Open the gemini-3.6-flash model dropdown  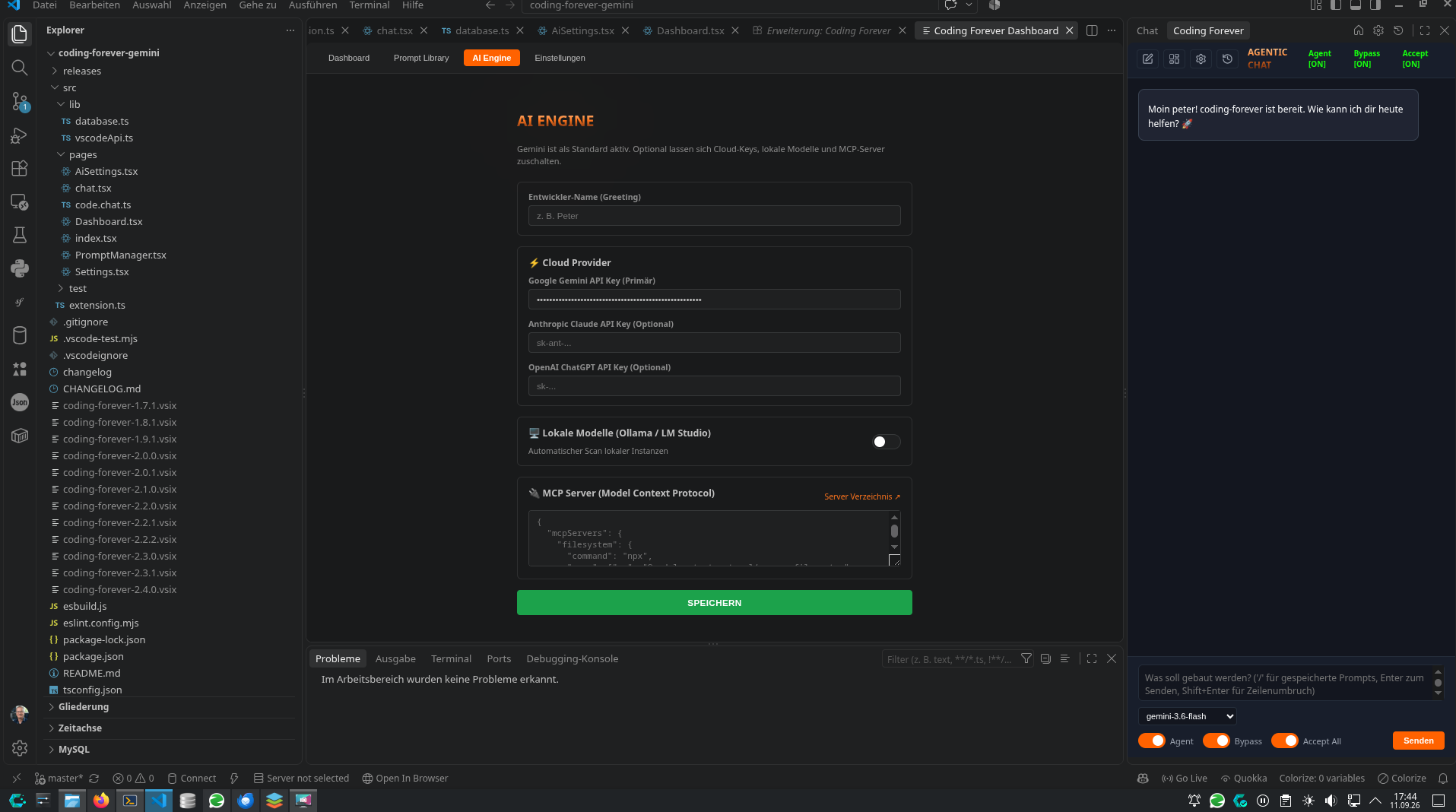tap(1187, 716)
